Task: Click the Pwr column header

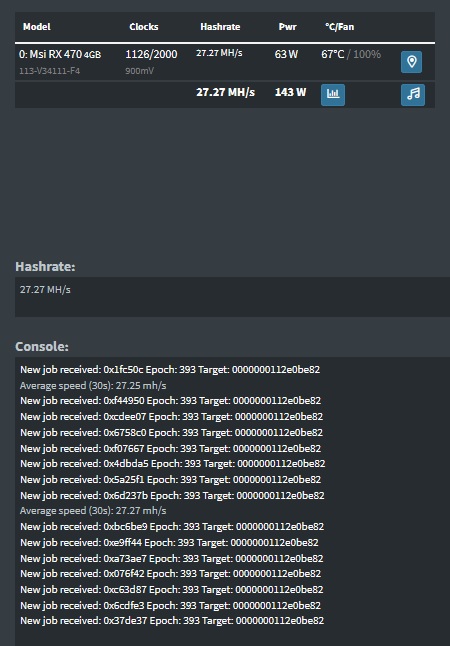Action: (288, 27)
